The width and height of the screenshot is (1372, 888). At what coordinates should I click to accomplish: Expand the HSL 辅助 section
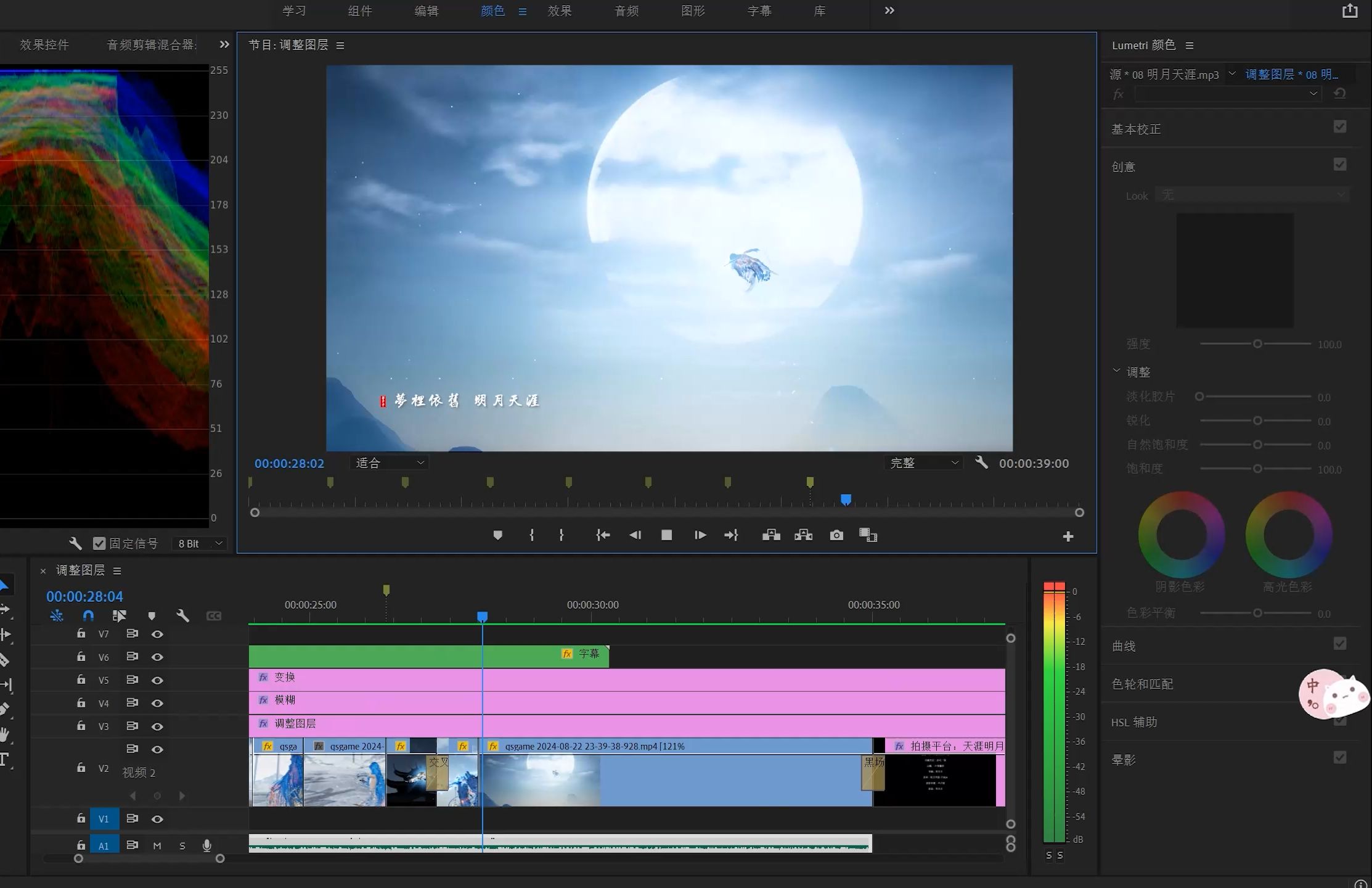[x=1134, y=722]
